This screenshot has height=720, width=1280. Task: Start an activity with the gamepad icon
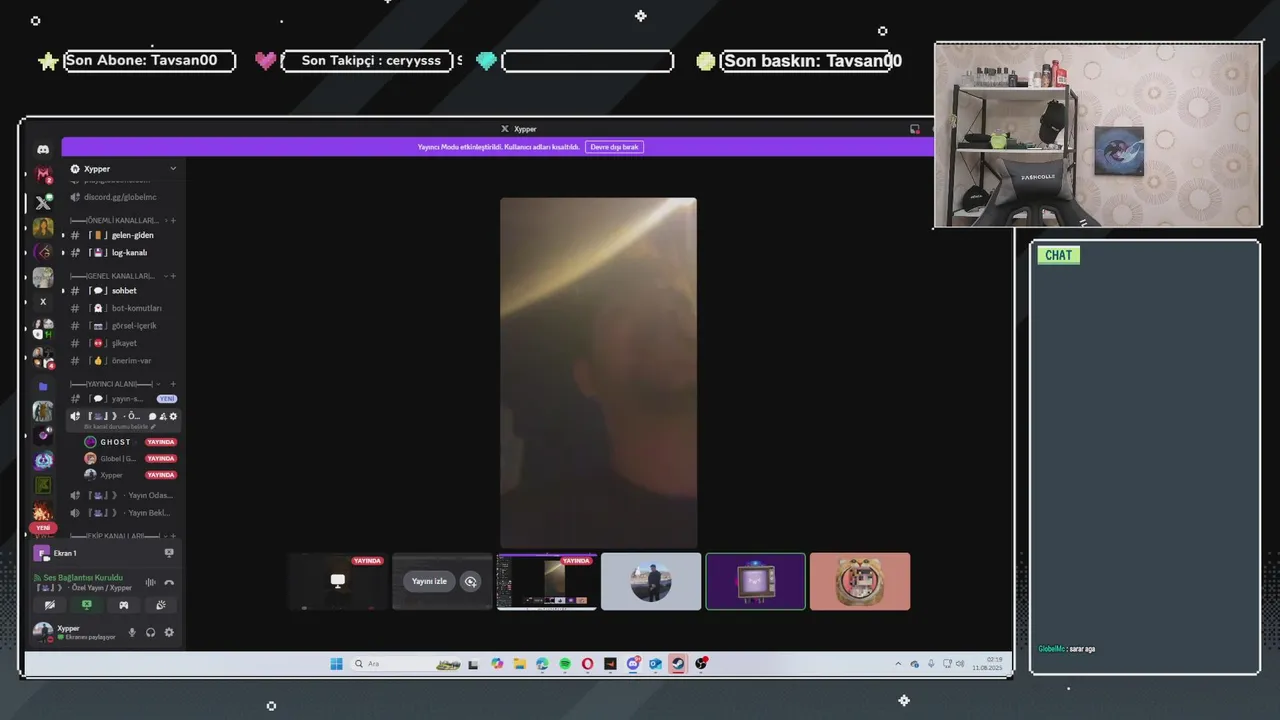point(124,605)
